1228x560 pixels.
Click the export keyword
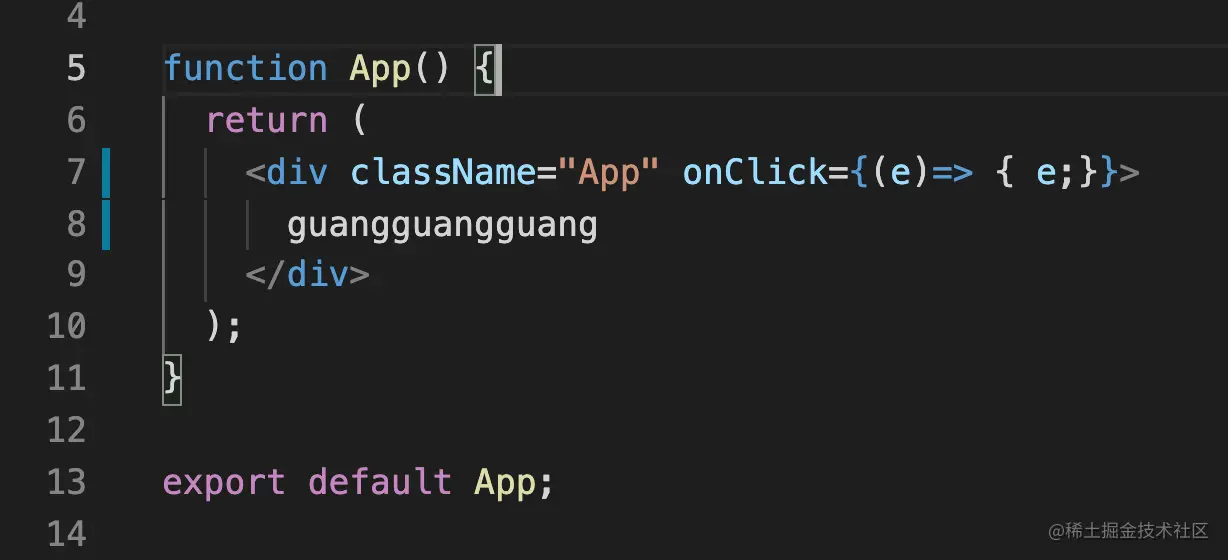click(x=224, y=483)
